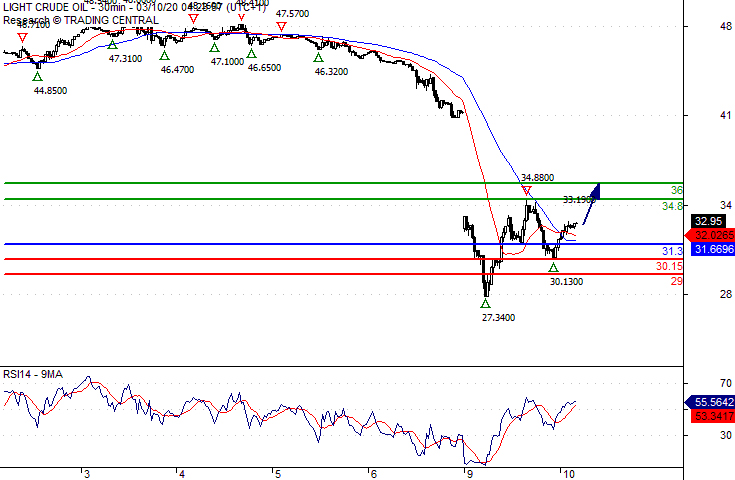735x480 pixels.
Task: Click the green triangle marker above 27.3400
Action: click(x=486, y=303)
